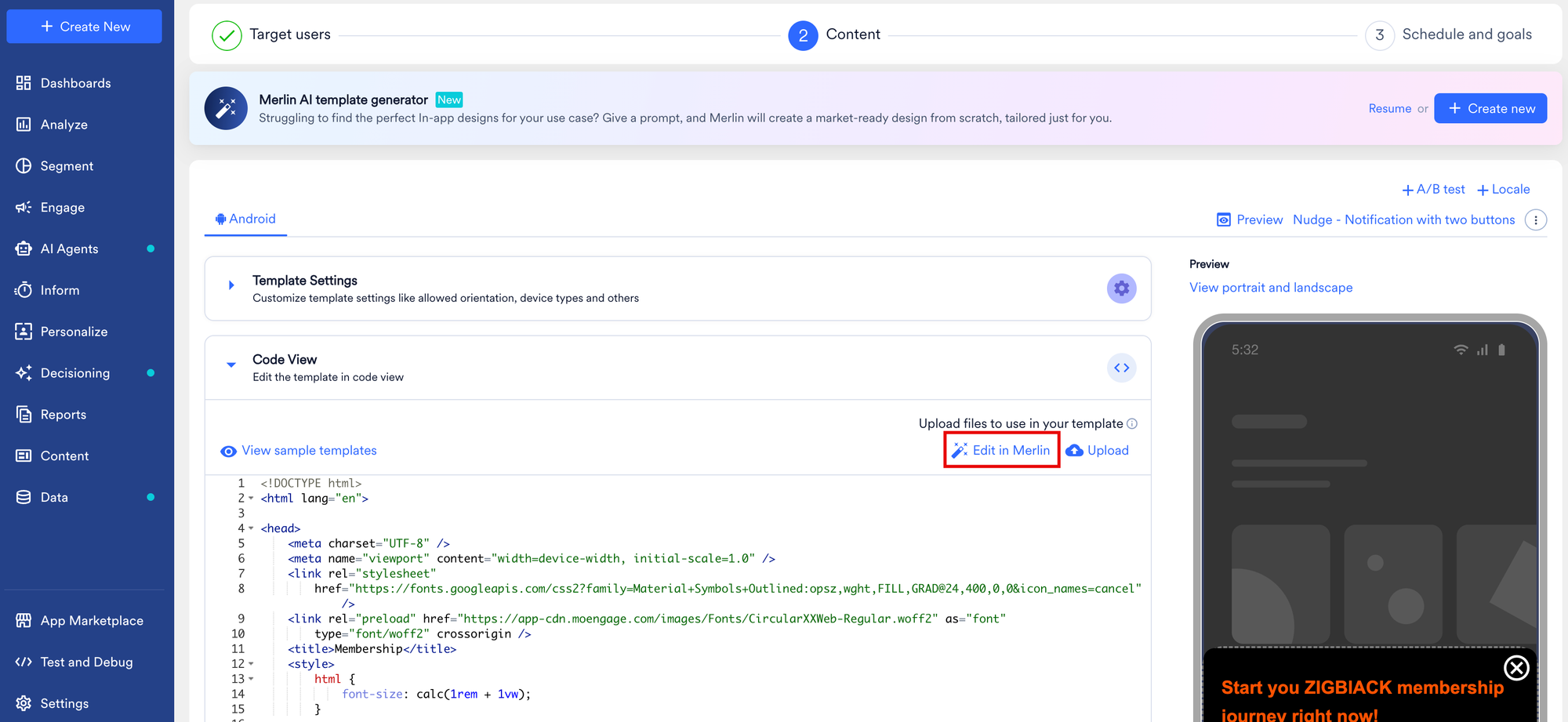Click the Edit in Merlin button
Screen dimensions: 1568x722
tap(1001, 451)
